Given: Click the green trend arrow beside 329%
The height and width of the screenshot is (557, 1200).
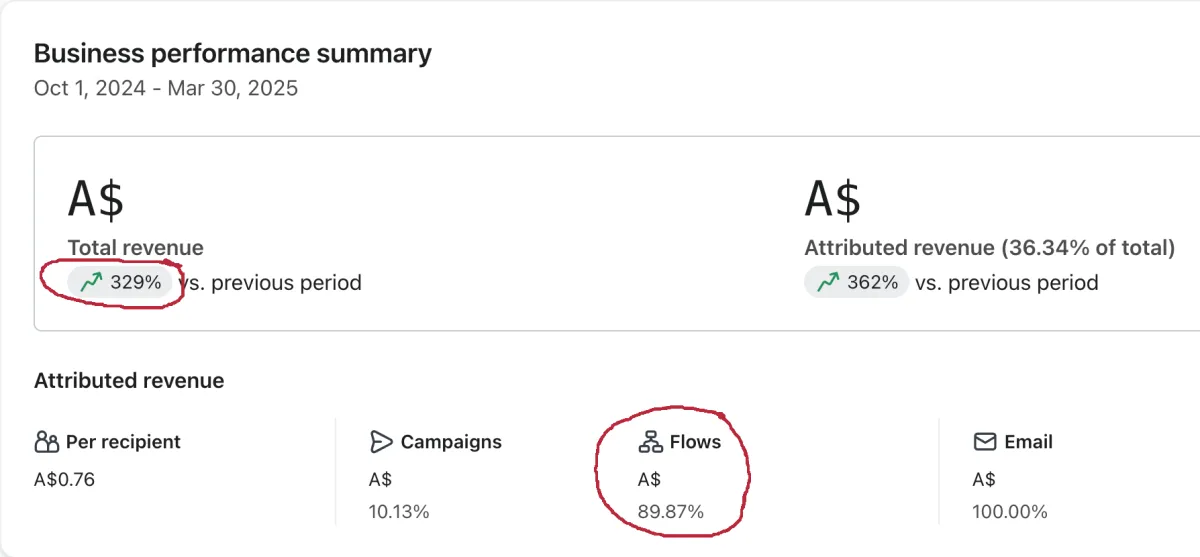Looking at the screenshot, I should pyautogui.click(x=92, y=283).
